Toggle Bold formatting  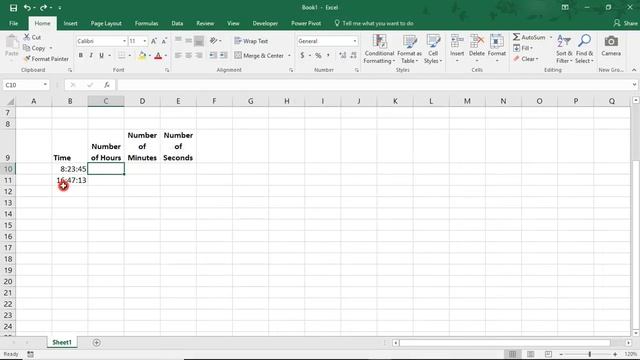(80, 56)
